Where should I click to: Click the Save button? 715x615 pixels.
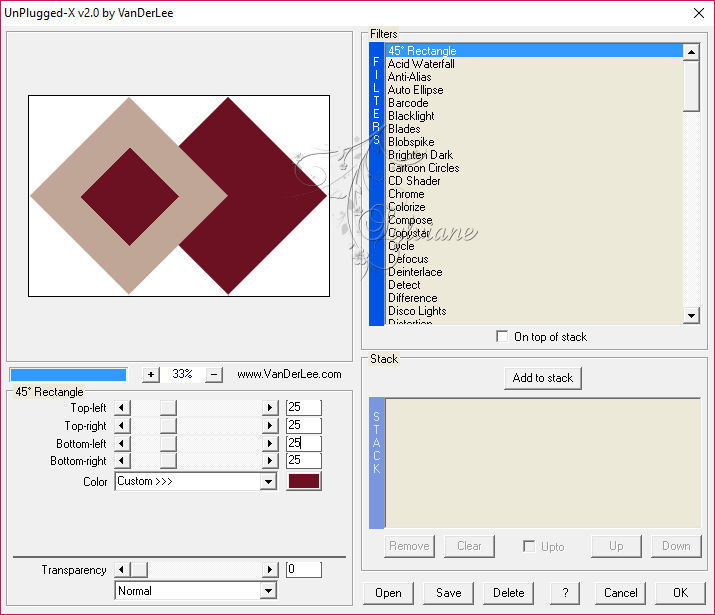[449, 593]
